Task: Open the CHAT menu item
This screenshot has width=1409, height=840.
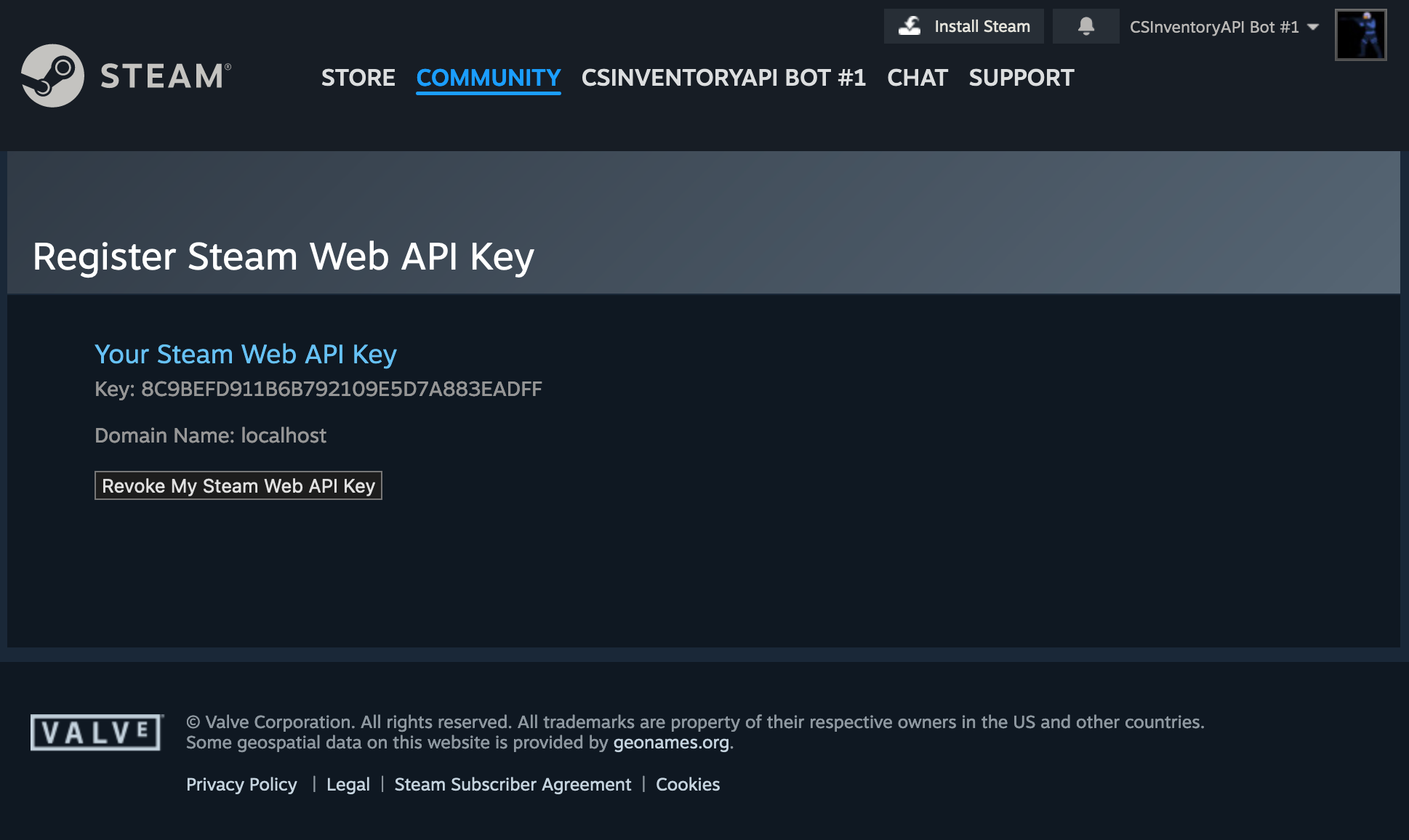Action: point(918,77)
